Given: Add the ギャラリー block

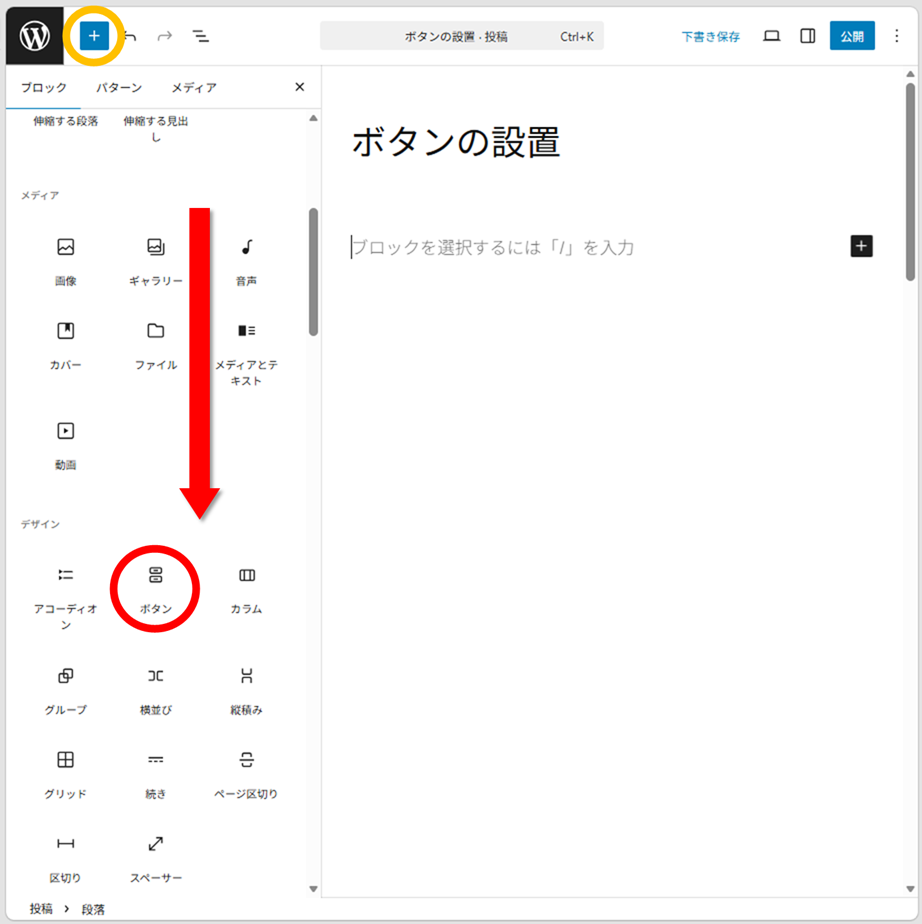Looking at the screenshot, I should tap(155, 259).
